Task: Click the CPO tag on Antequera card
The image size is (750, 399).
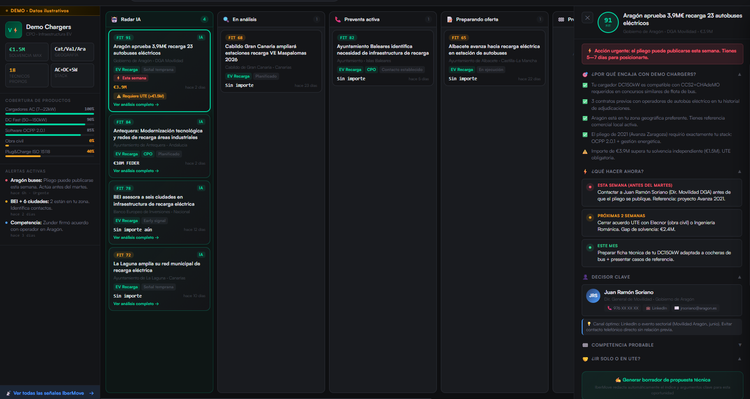Action: point(148,154)
